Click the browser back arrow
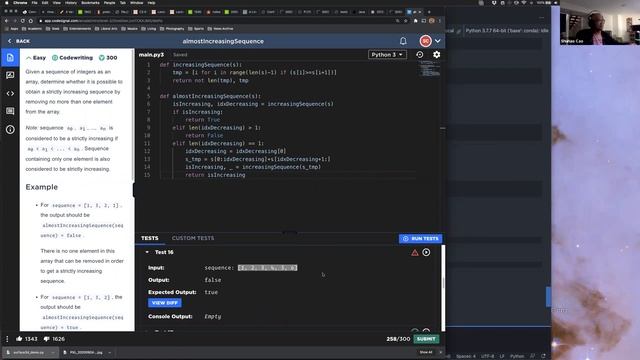The height and width of the screenshot is (360, 640). pos(7,20)
